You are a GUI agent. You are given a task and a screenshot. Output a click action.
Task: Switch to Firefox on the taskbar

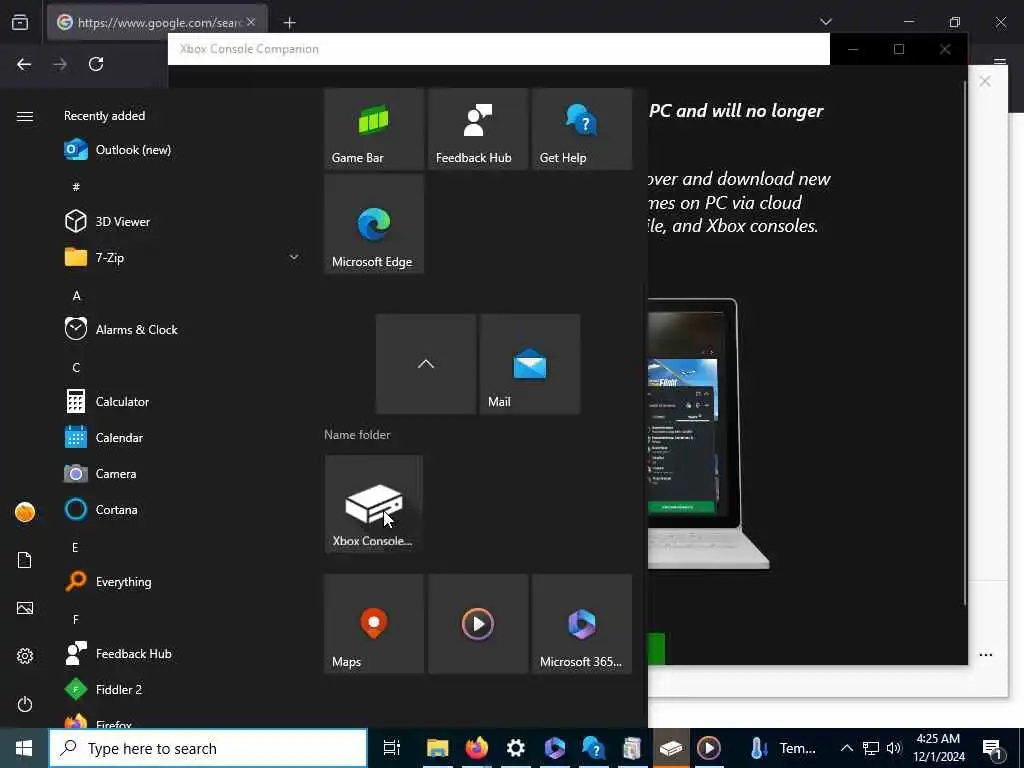point(477,748)
